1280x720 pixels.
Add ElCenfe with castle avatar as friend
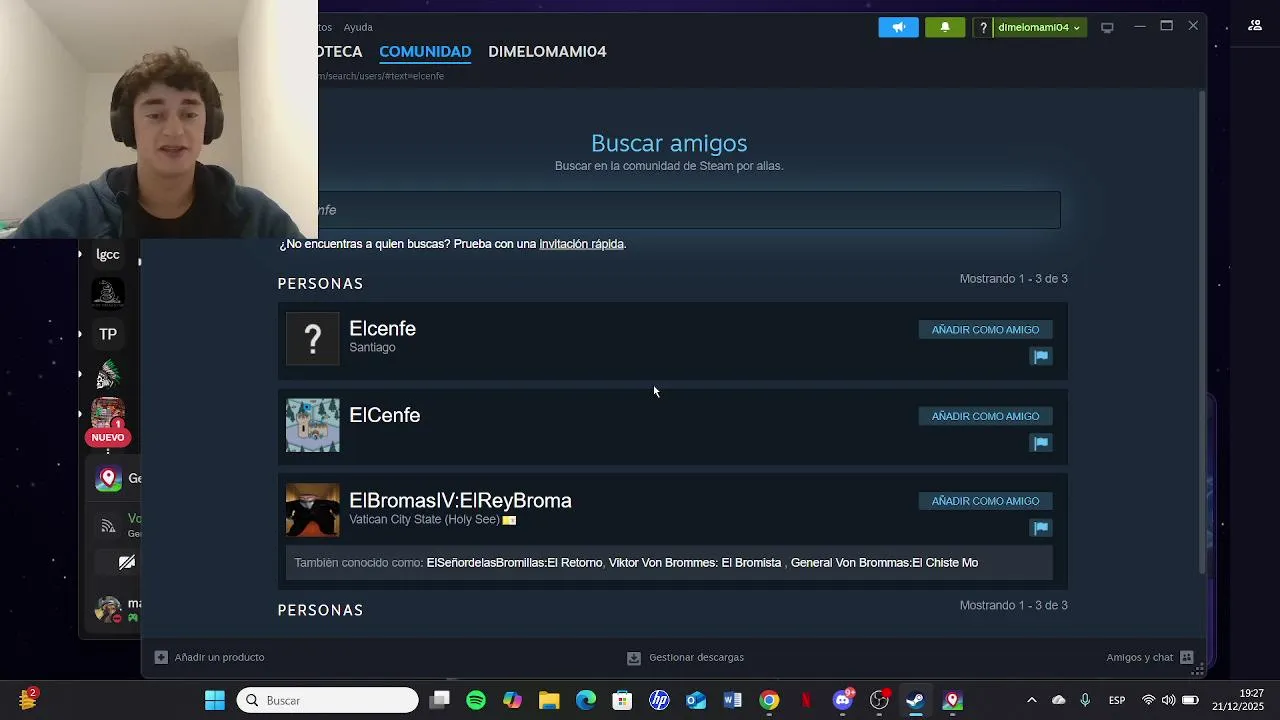(985, 416)
